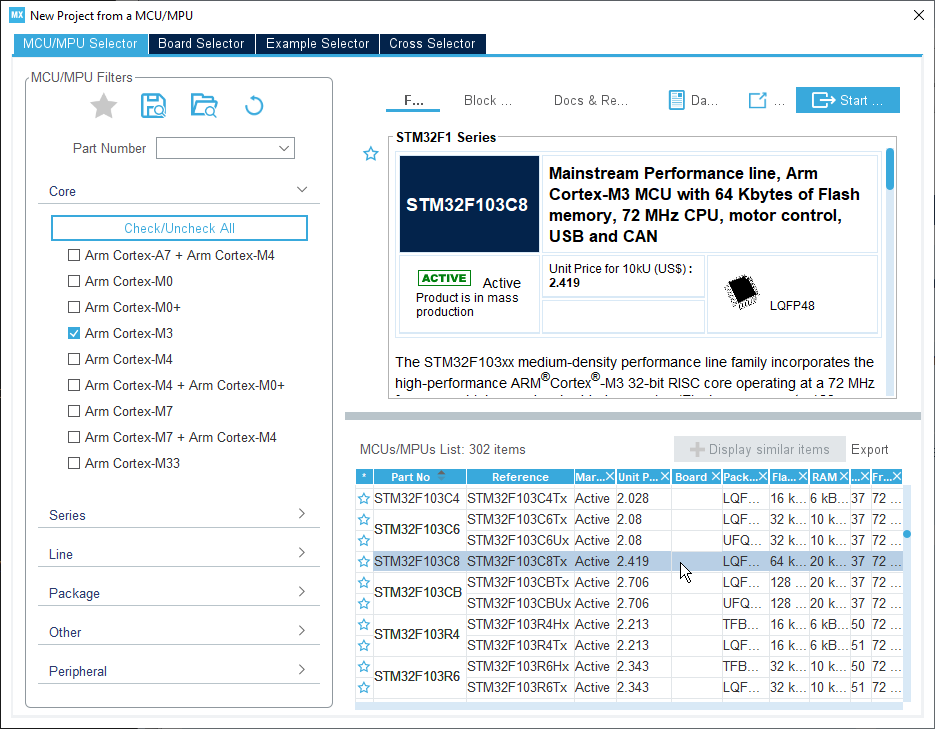Select the Features tab

[x=413, y=100]
